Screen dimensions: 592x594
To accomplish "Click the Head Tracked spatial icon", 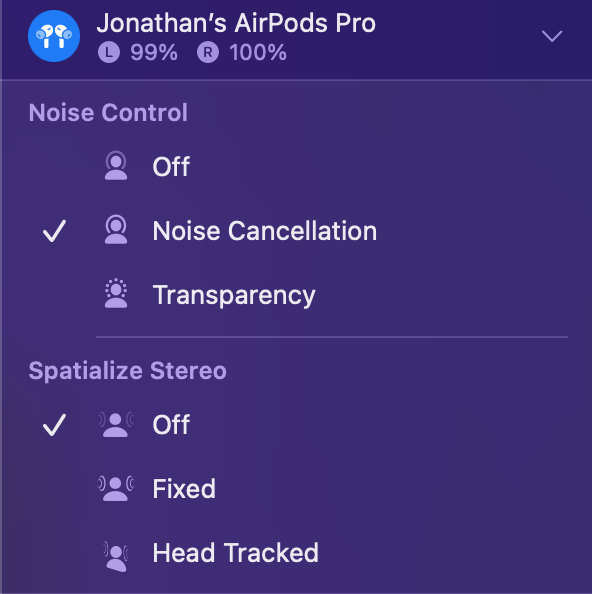I will [x=116, y=555].
